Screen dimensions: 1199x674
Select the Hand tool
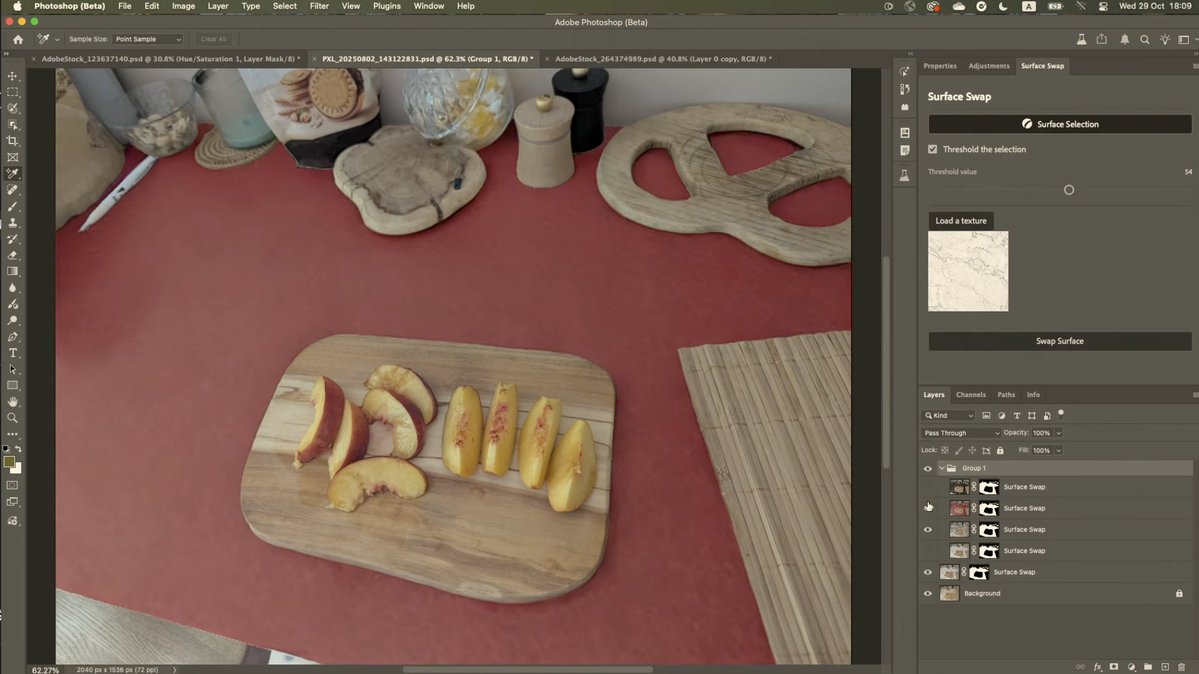tap(13, 401)
